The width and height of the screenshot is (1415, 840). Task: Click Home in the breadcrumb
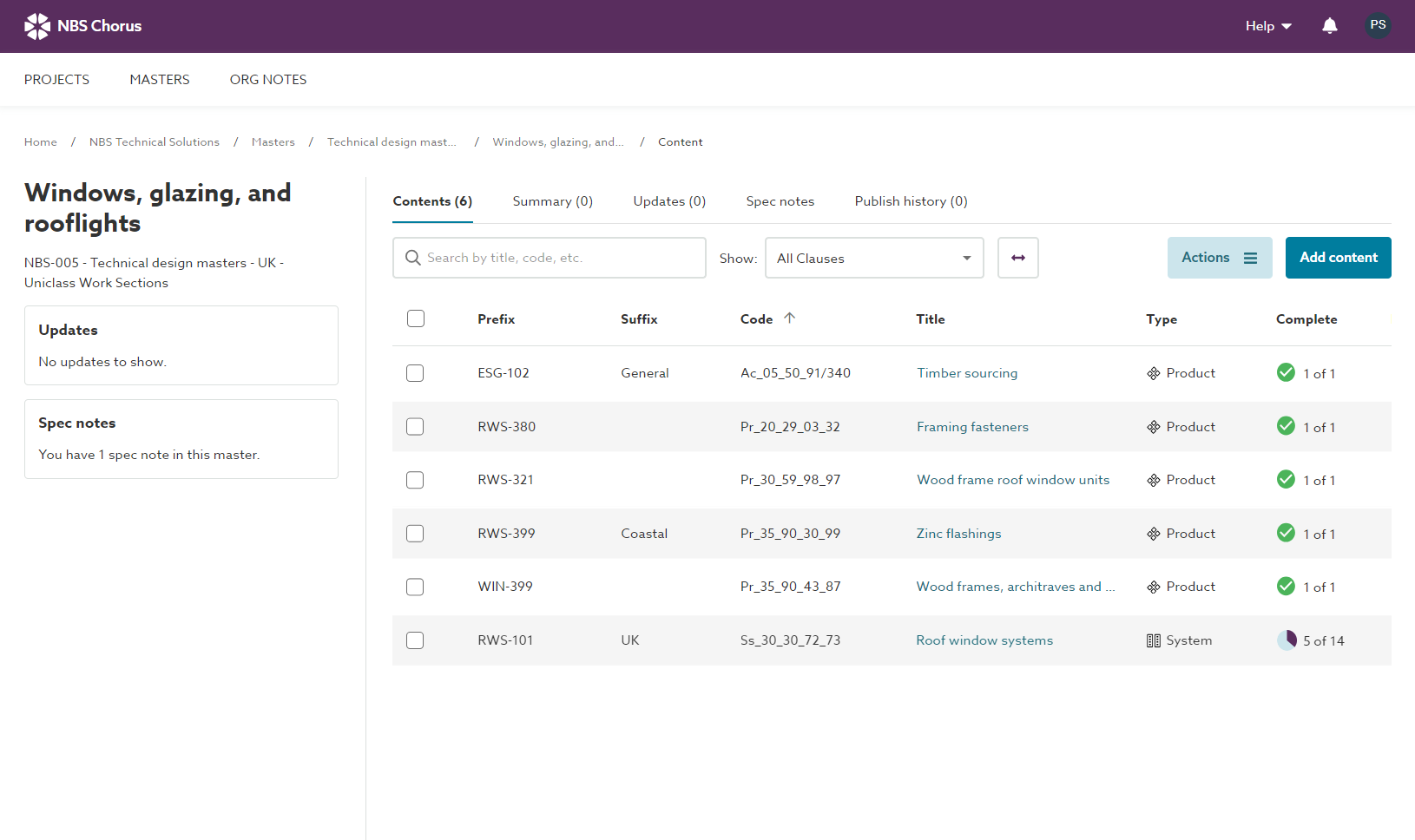(41, 142)
